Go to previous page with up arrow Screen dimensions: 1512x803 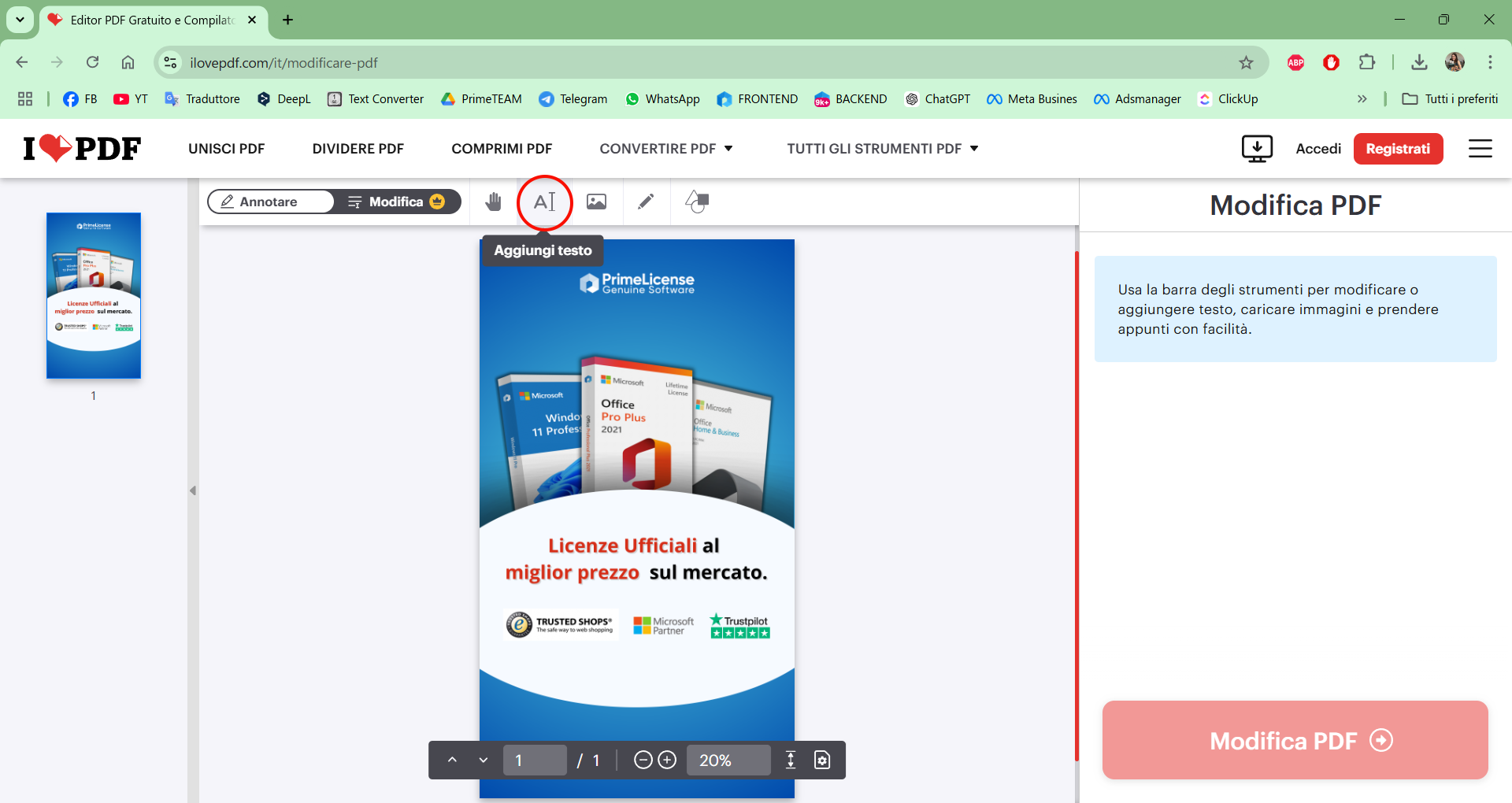(452, 760)
